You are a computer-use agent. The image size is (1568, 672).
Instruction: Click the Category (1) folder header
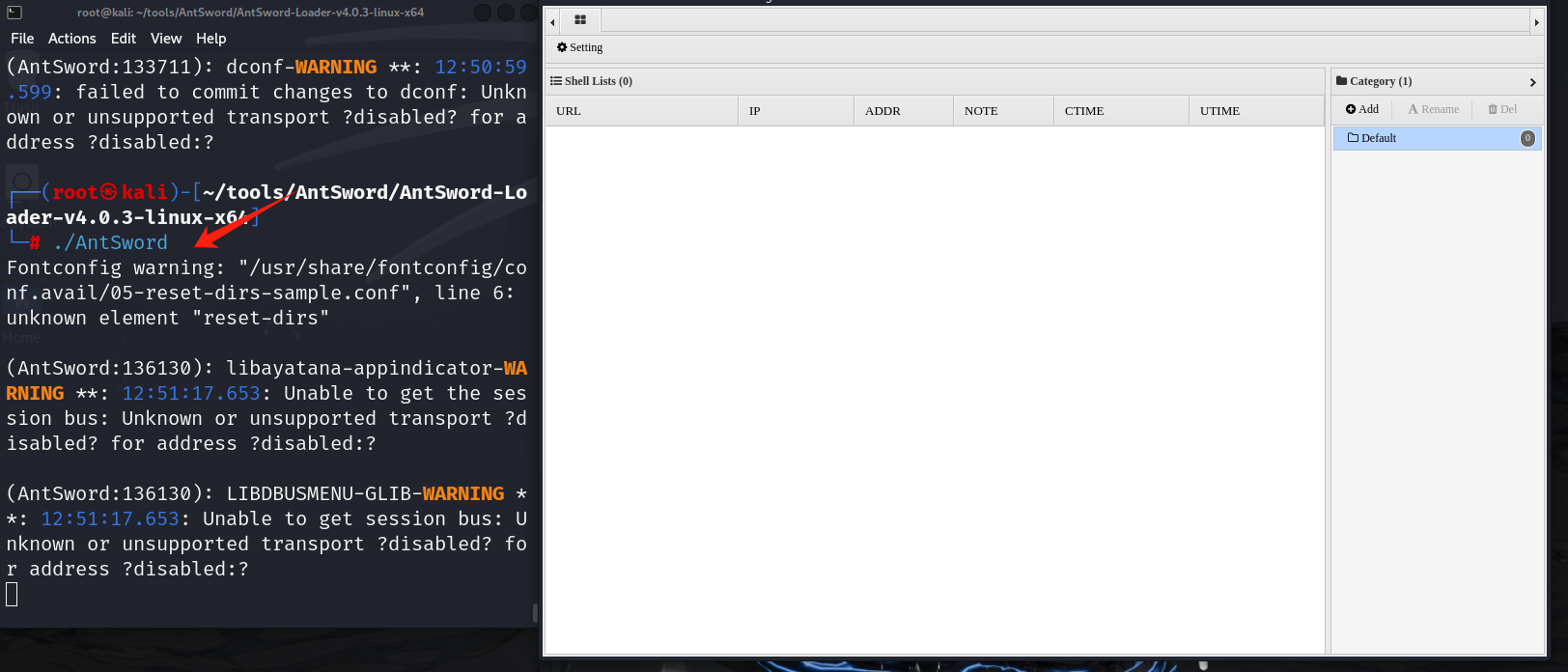coord(1374,81)
